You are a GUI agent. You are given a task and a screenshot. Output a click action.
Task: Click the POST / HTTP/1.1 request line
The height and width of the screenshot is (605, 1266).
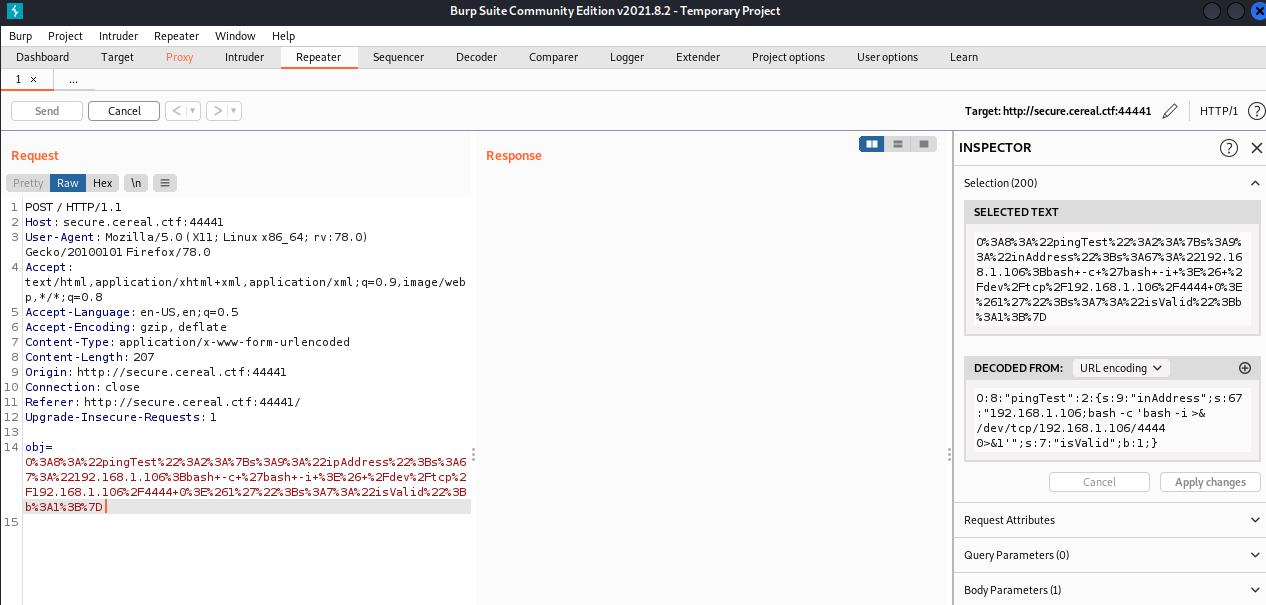[x=73, y=207]
